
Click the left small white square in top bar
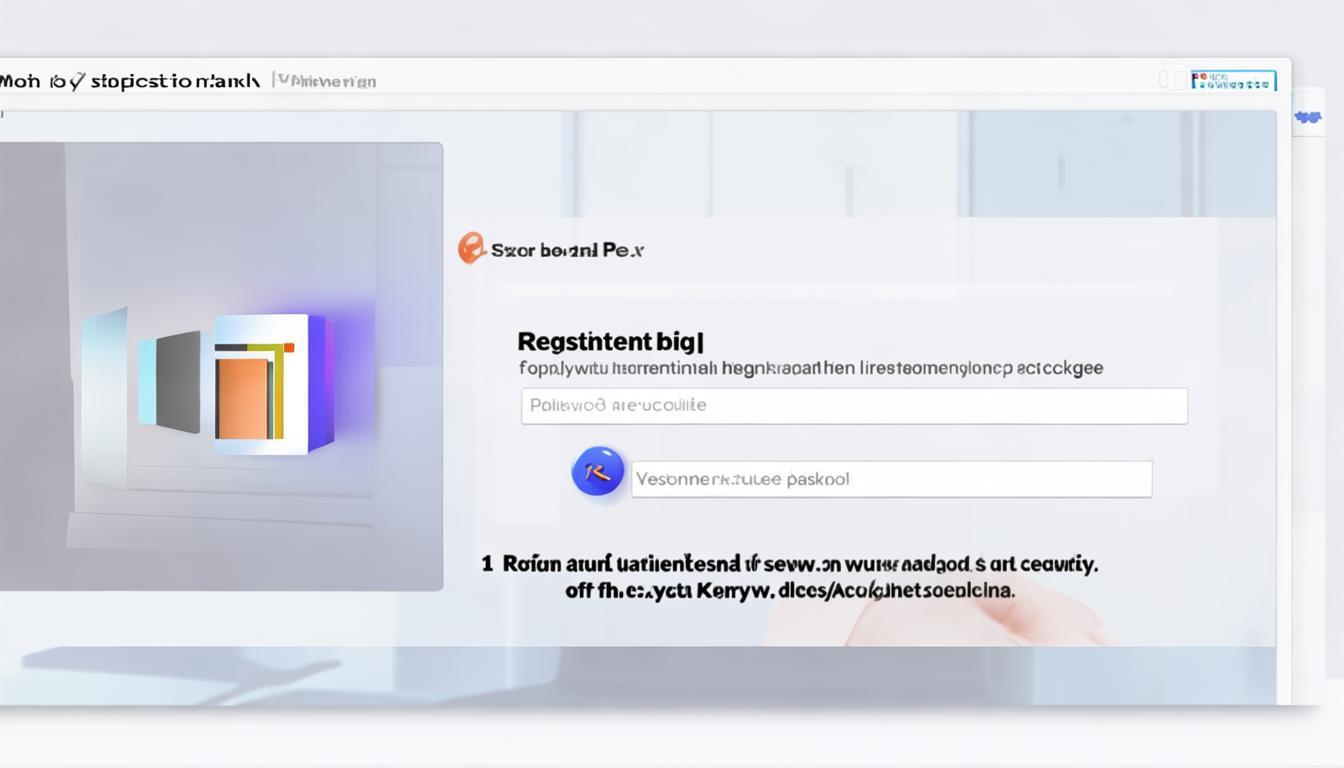pyautogui.click(x=1165, y=80)
